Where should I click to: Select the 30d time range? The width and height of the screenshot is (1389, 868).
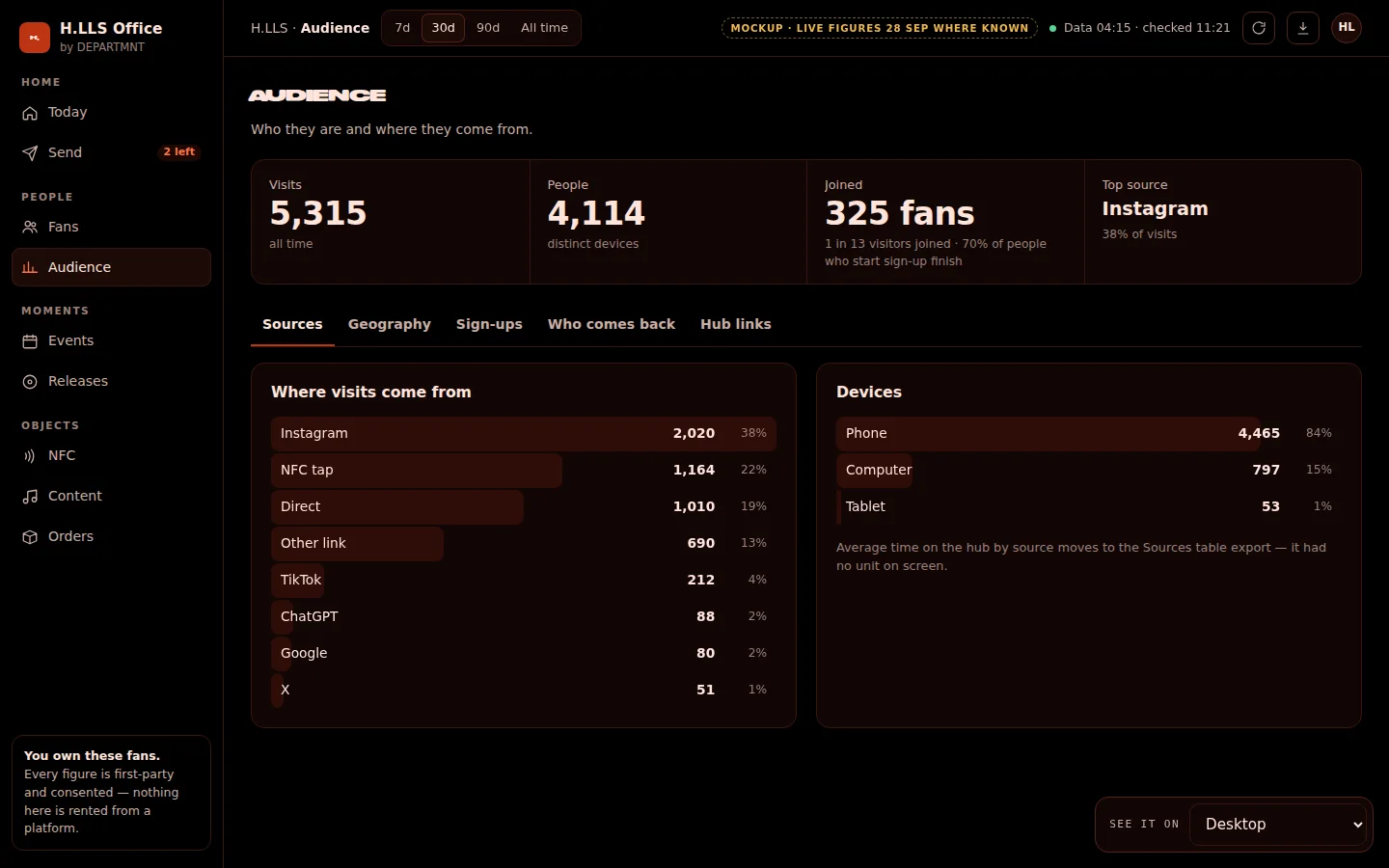click(x=443, y=28)
